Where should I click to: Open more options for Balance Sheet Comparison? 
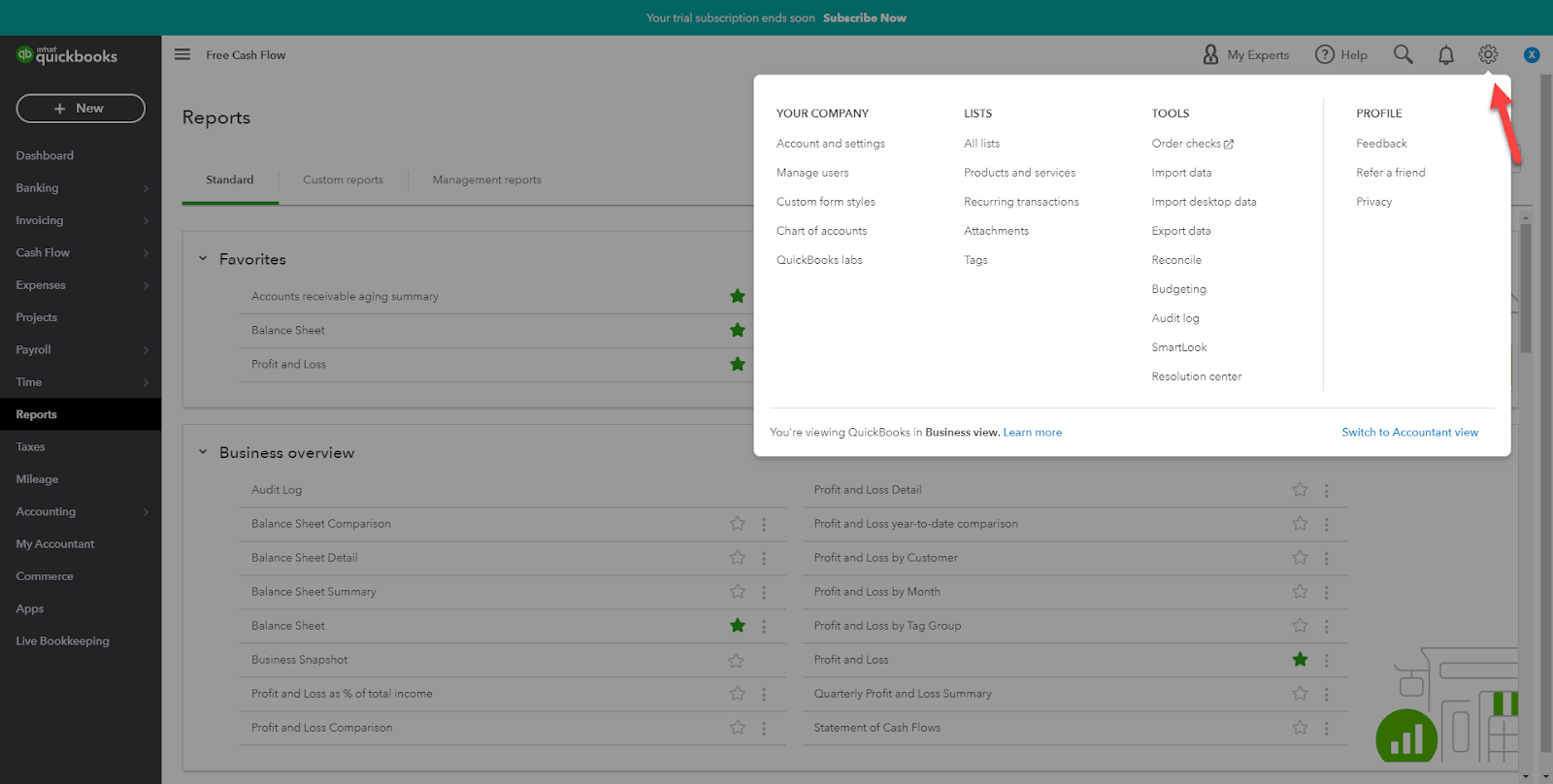[x=764, y=524]
